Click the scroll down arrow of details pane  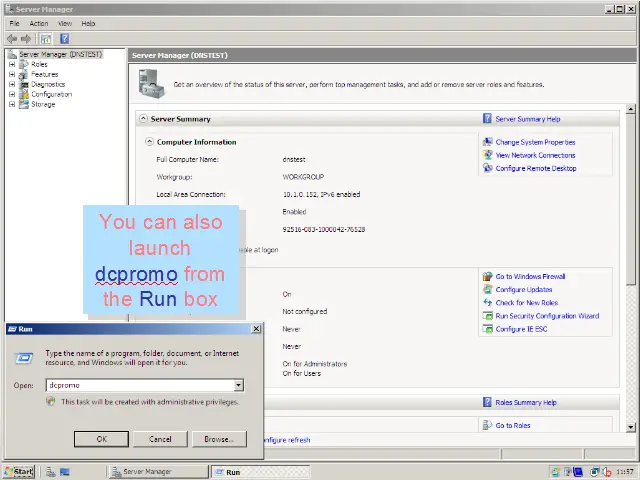point(631,427)
